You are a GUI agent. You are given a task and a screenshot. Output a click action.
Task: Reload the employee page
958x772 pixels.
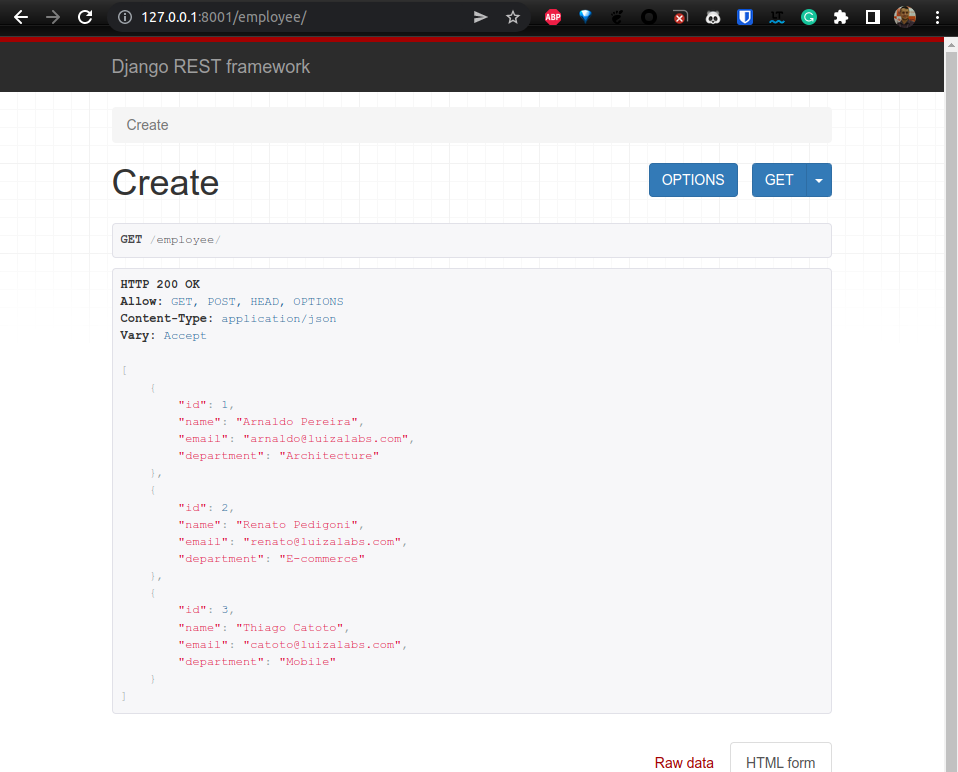[x=85, y=17]
